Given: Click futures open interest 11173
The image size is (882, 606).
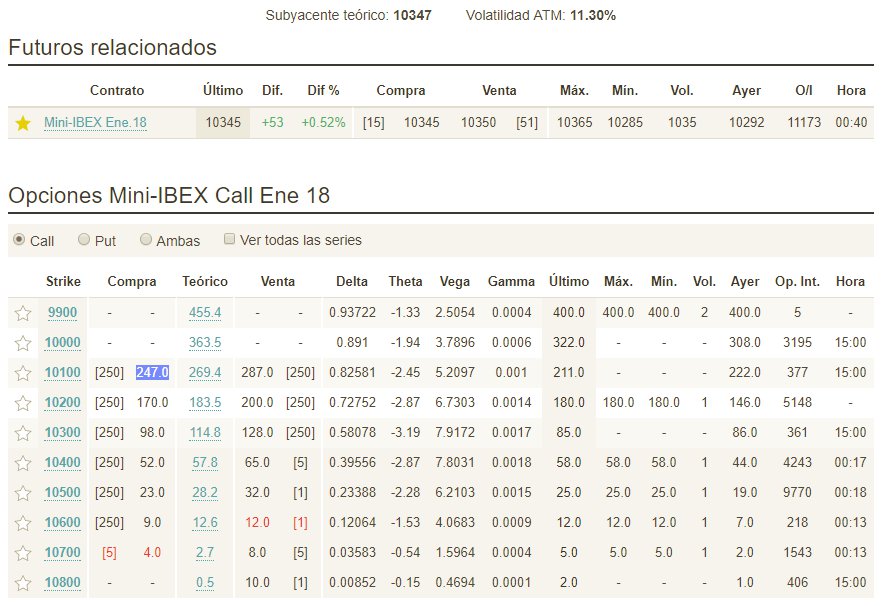Looking at the screenshot, I should coord(804,123).
